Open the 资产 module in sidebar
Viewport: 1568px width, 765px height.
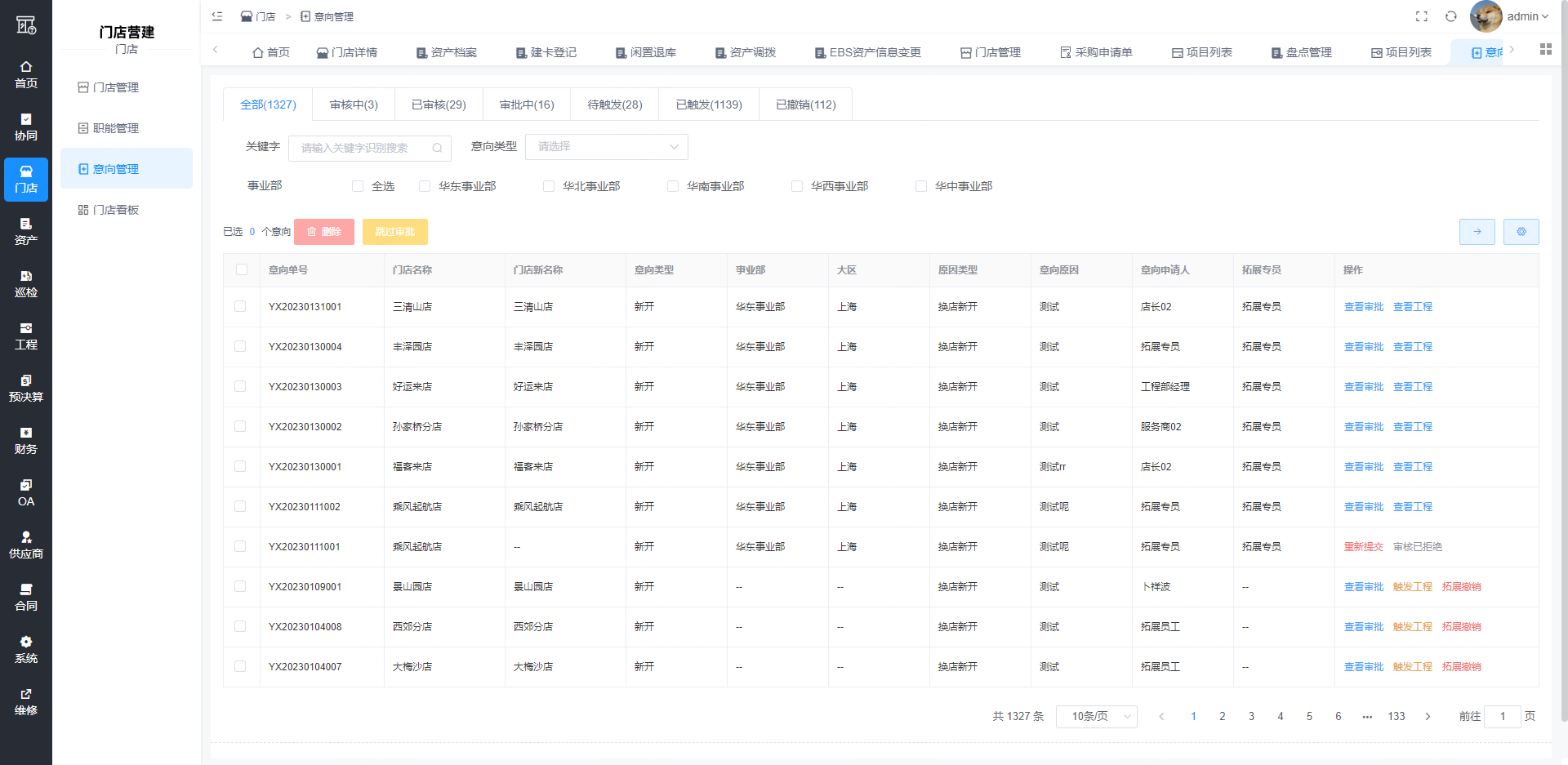(26, 231)
